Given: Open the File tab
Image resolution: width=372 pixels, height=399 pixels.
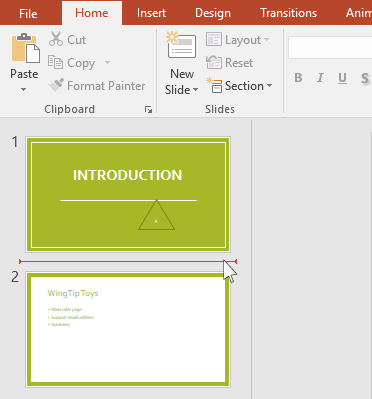Looking at the screenshot, I should [x=28, y=13].
